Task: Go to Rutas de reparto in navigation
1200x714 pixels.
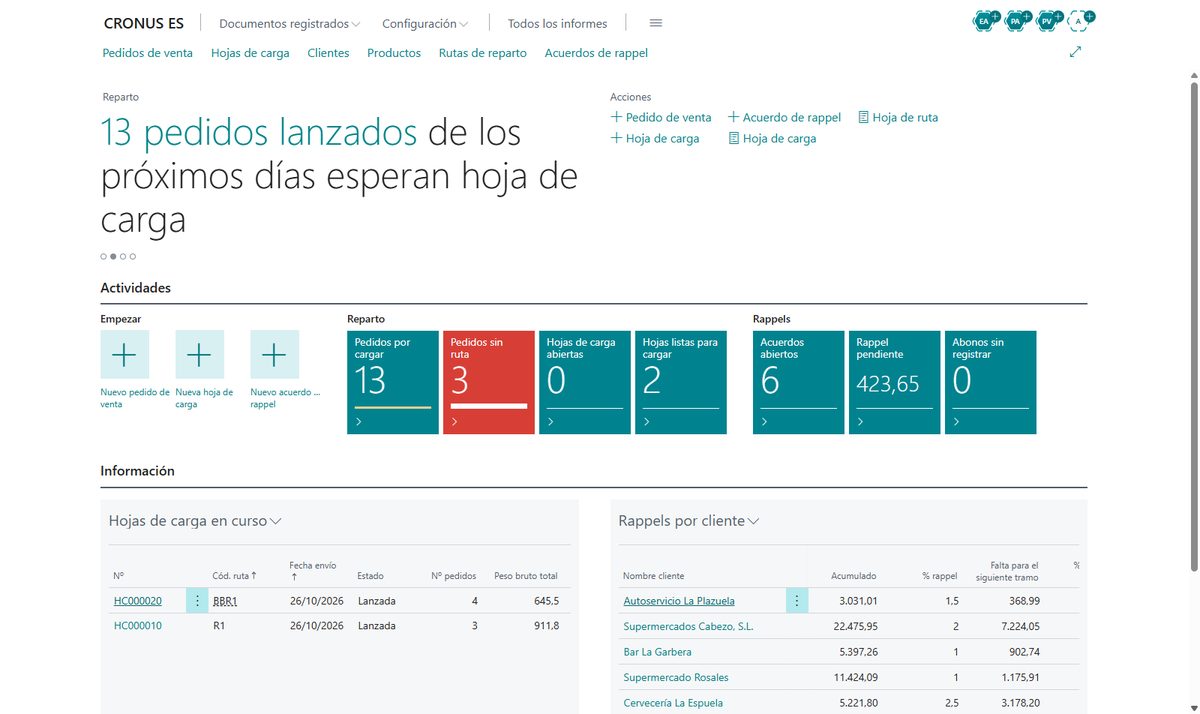Action: [483, 53]
